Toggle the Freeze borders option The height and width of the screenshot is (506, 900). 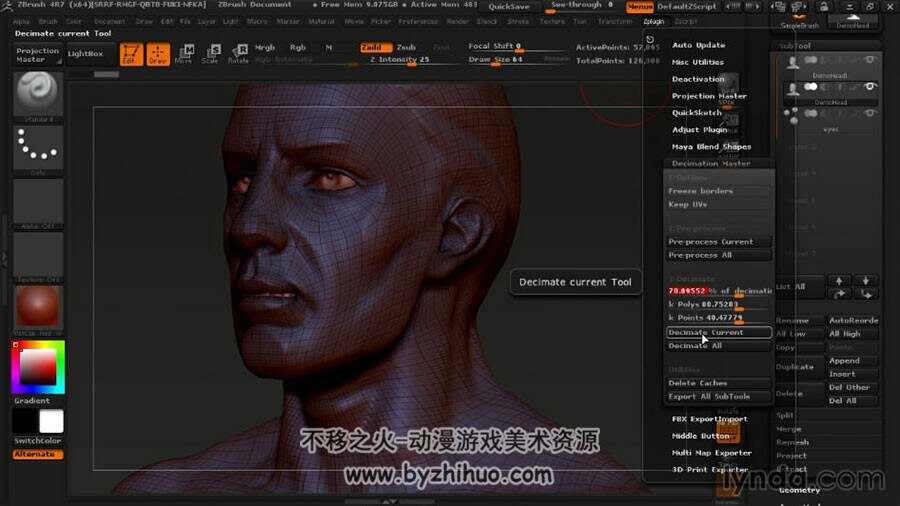pyautogui.click(x=719, y=191)
